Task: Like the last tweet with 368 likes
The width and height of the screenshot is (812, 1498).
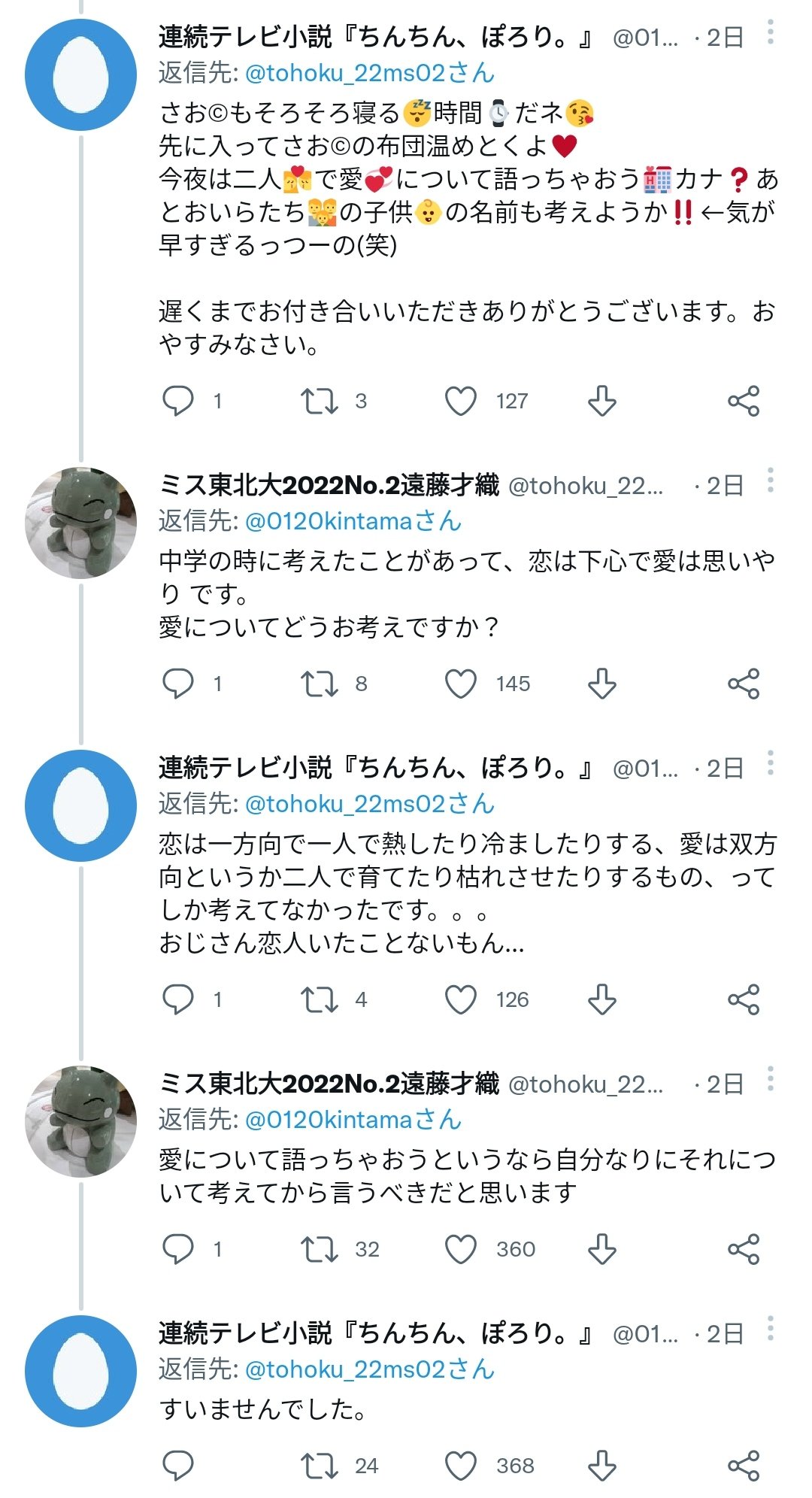Action: pyautogui.click(x=461, y=1466)
